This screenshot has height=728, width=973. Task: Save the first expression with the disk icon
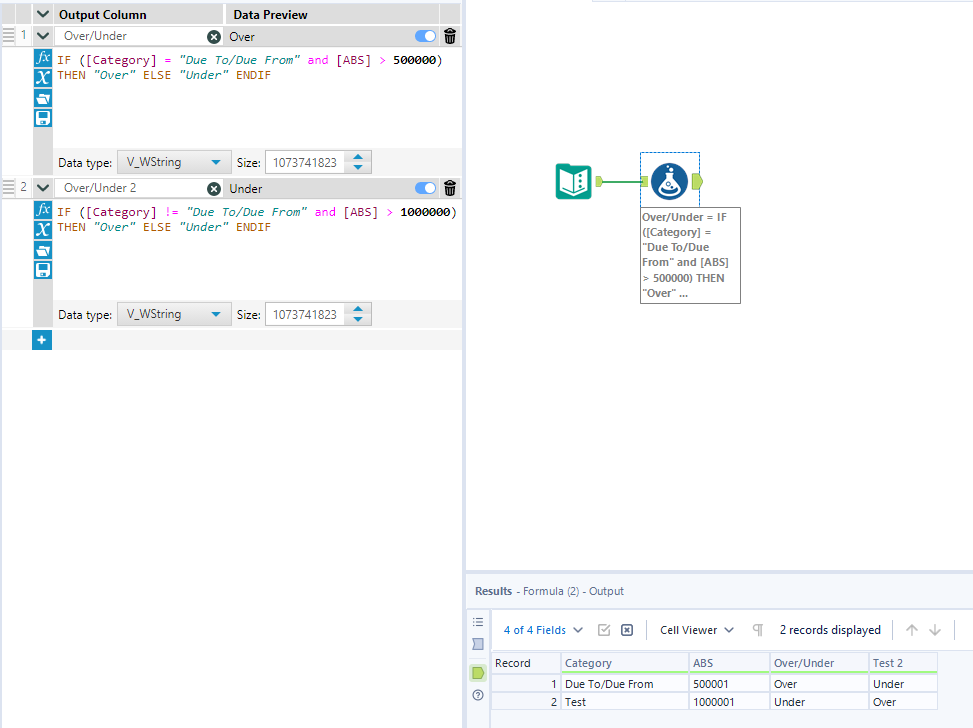pos(41,117)
